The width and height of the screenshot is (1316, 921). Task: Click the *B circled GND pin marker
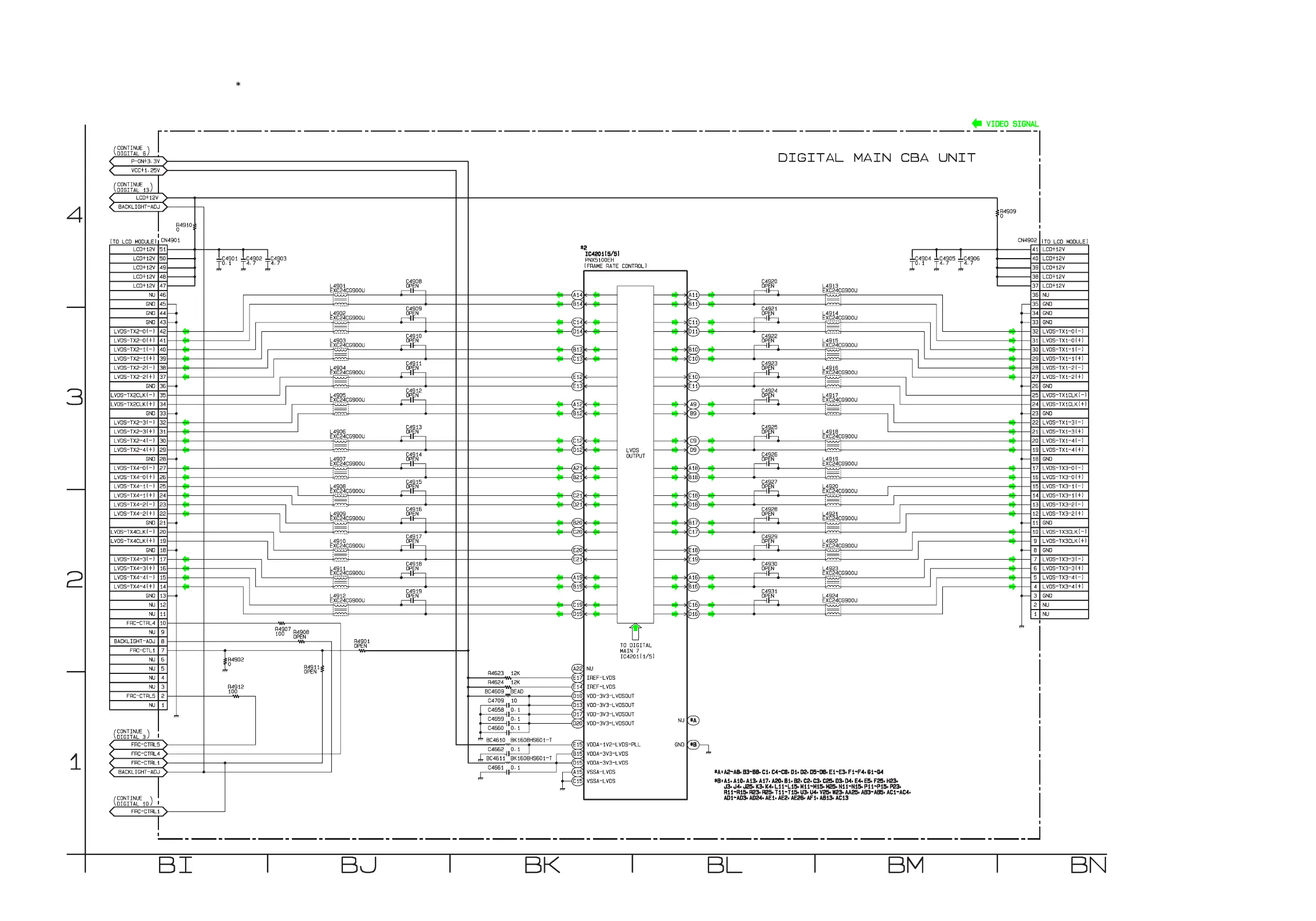click(x=693, y=745)
